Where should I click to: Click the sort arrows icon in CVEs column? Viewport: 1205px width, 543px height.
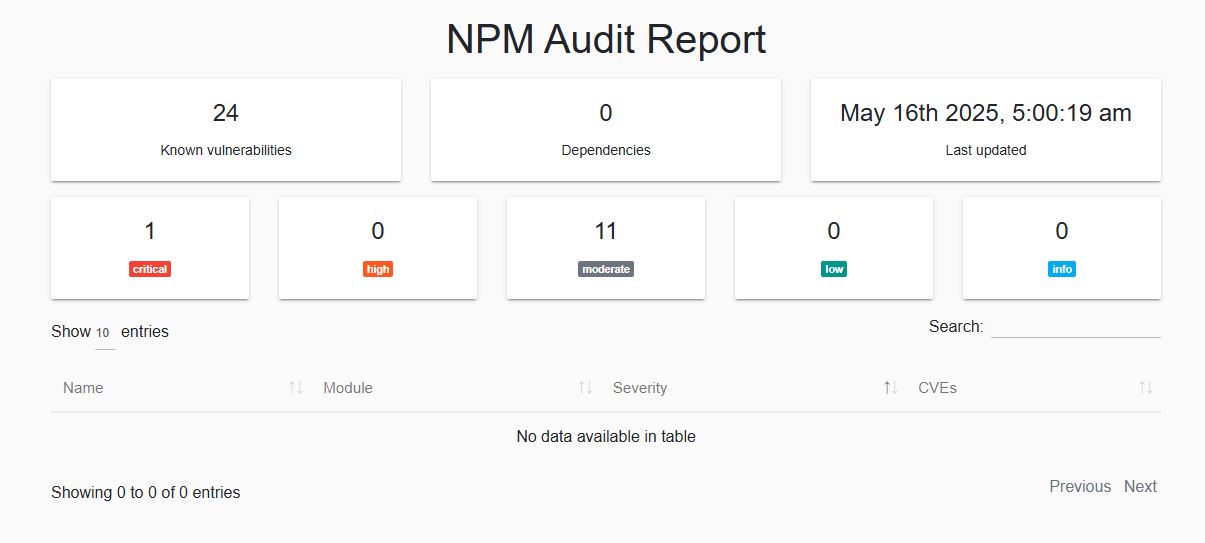[1146, 388]
